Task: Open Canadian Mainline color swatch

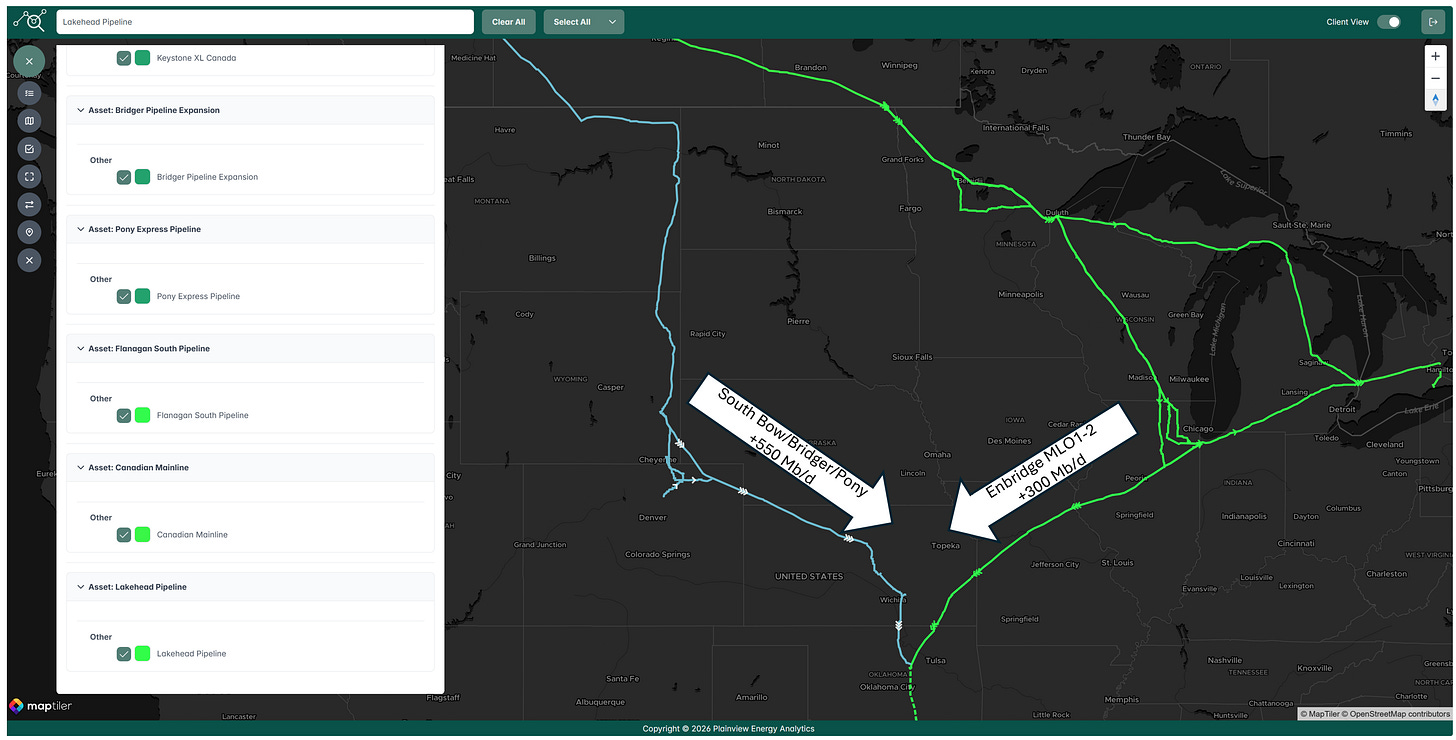Action: tap(143, 535)
